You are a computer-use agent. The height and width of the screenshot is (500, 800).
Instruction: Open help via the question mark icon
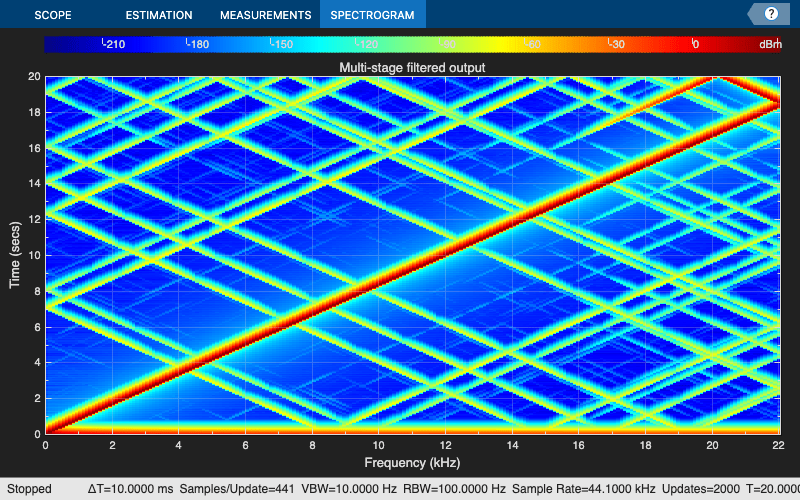click(771, 14)
